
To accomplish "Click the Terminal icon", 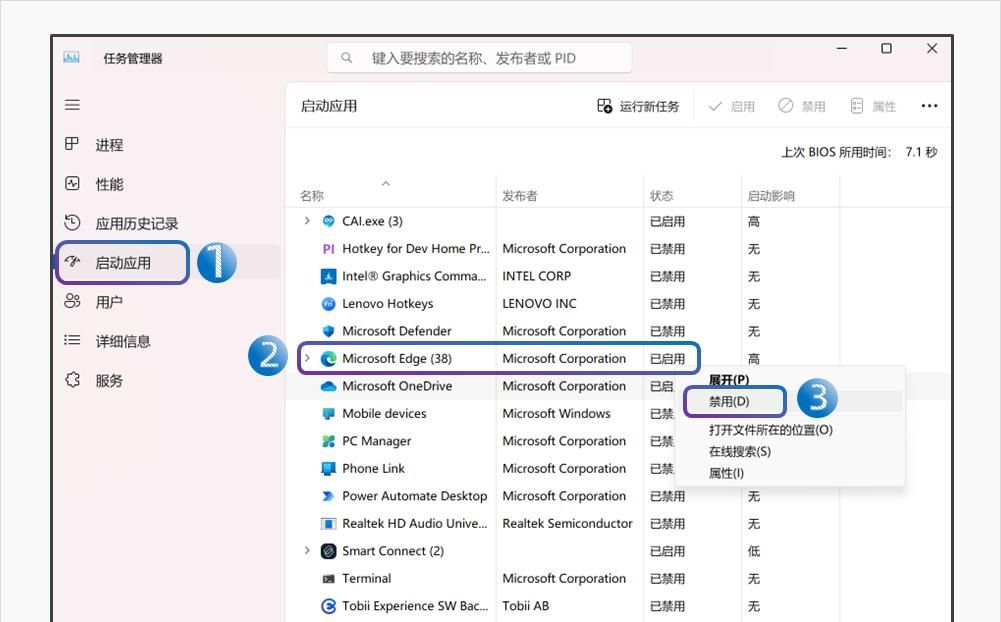I will point(328,579).
